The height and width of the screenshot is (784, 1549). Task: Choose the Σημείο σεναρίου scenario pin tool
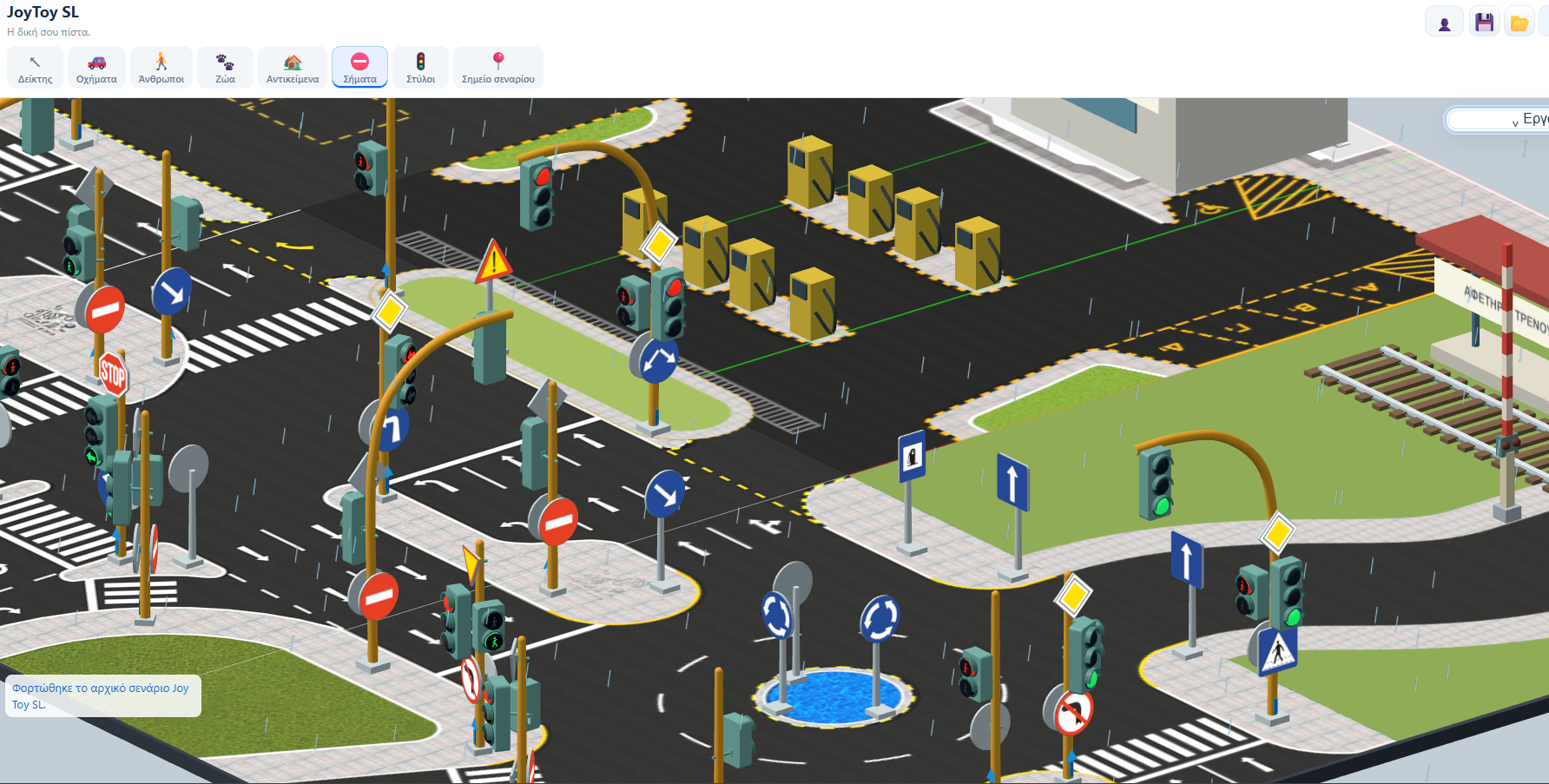(498, 68)
